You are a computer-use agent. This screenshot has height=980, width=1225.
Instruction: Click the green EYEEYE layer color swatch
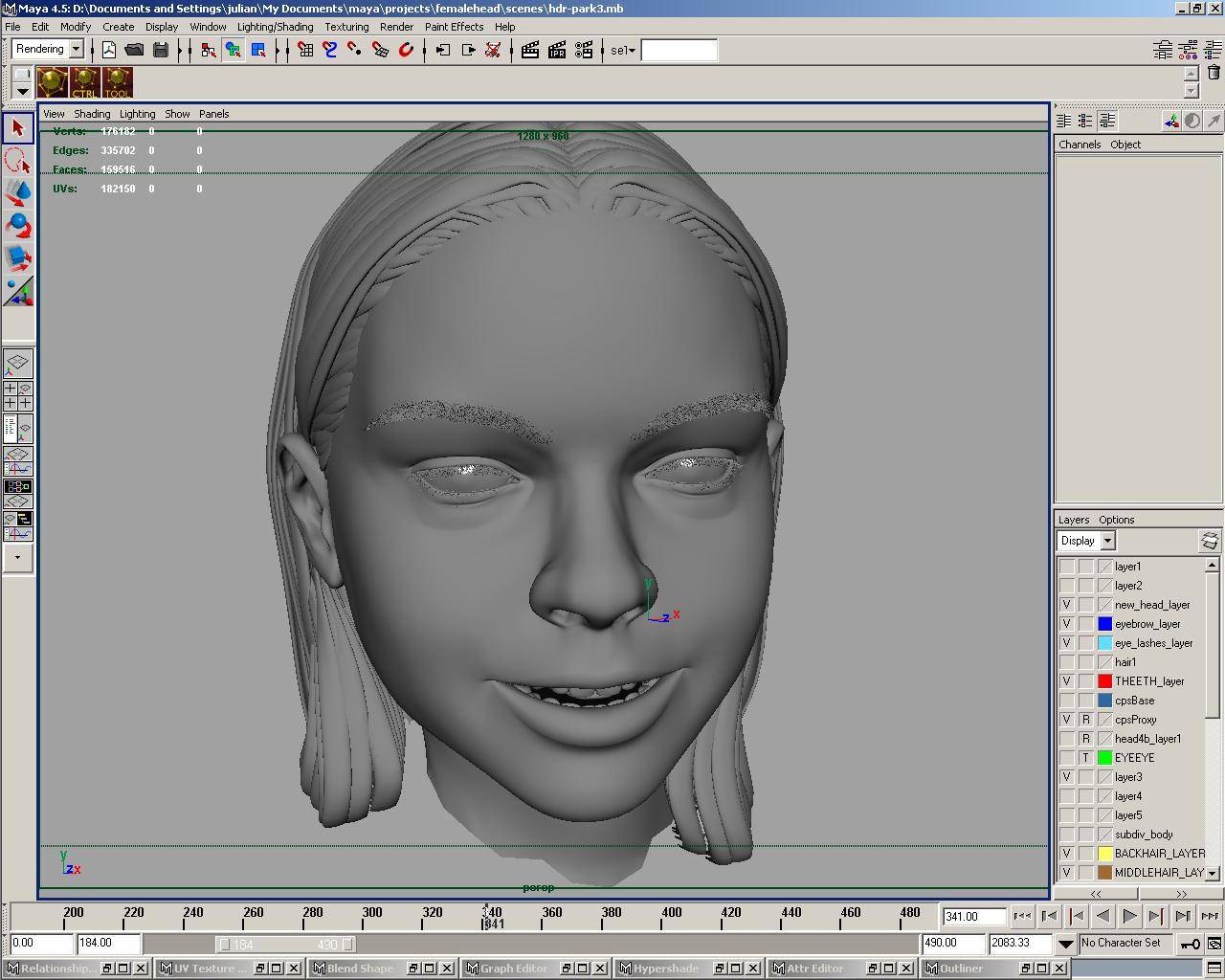pos(1104,758)
